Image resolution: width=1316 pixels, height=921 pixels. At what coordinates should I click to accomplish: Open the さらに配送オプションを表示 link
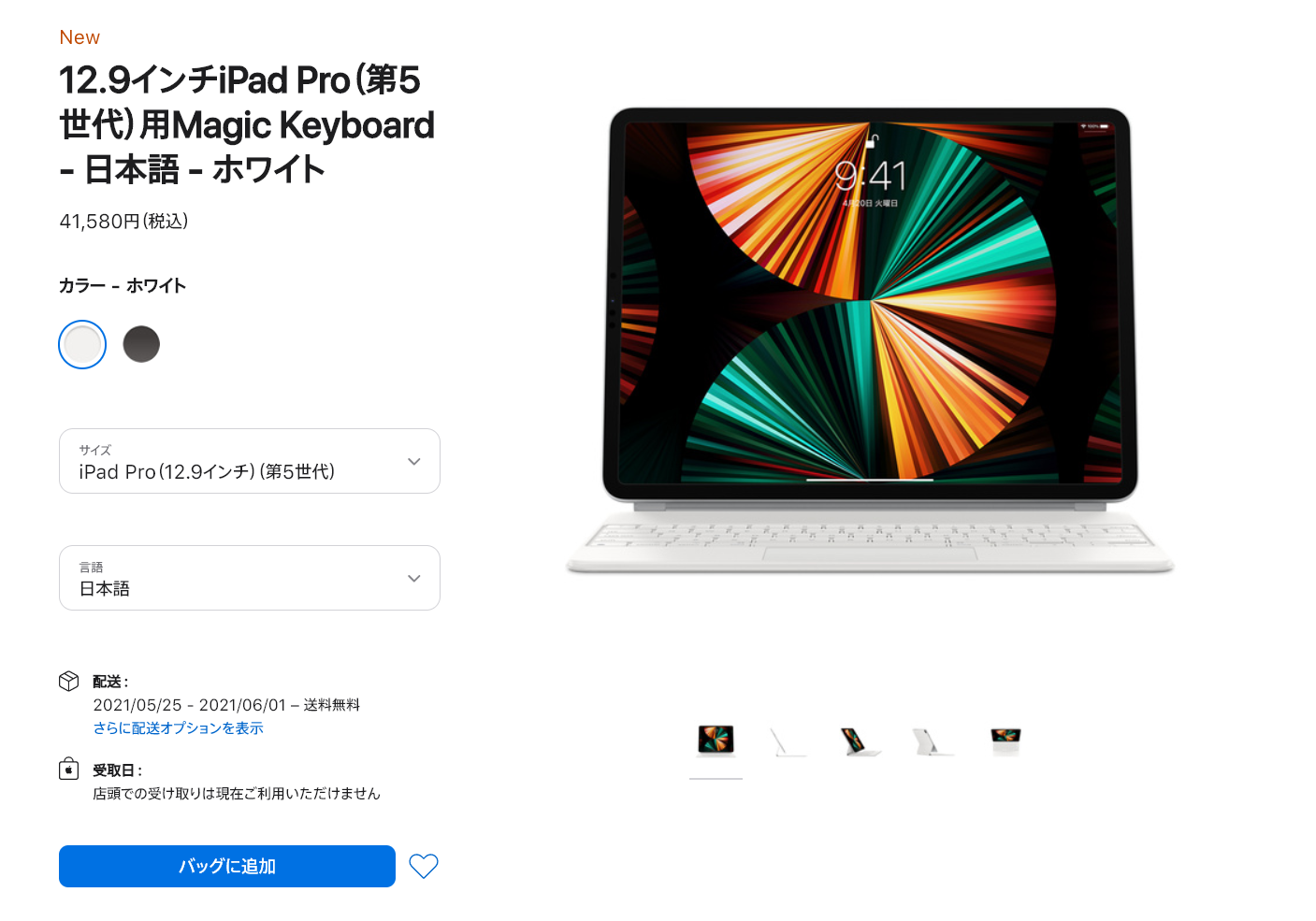point(178,727)
